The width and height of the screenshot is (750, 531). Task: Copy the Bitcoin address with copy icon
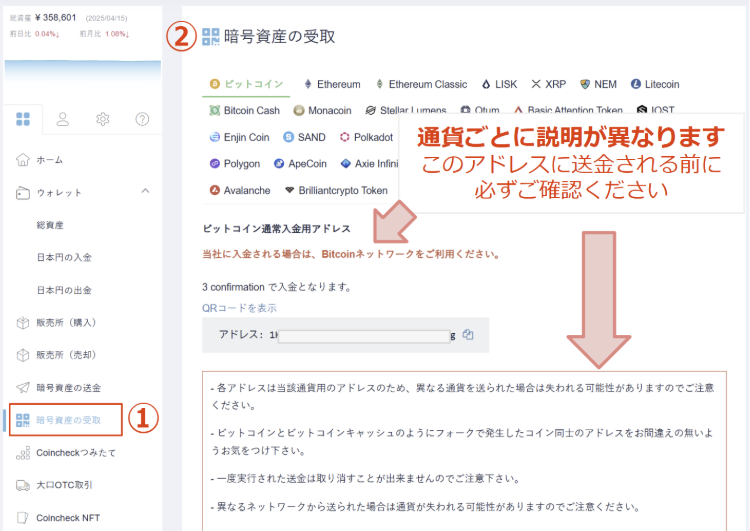pyautogui.click(x=468, y=335)
